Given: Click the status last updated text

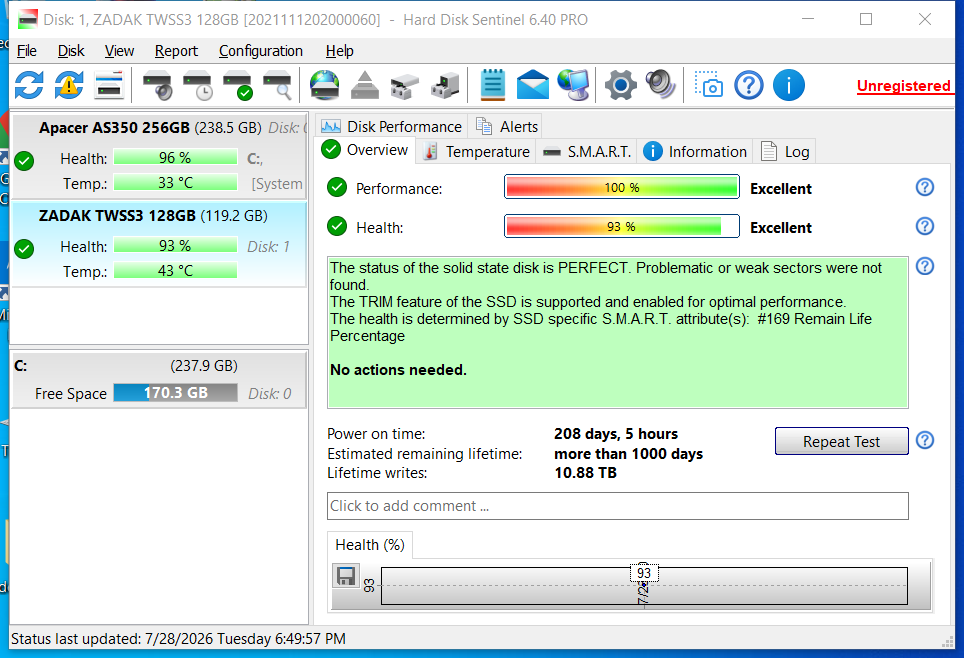Looking at the screenshot, I should tap(178, 639).
